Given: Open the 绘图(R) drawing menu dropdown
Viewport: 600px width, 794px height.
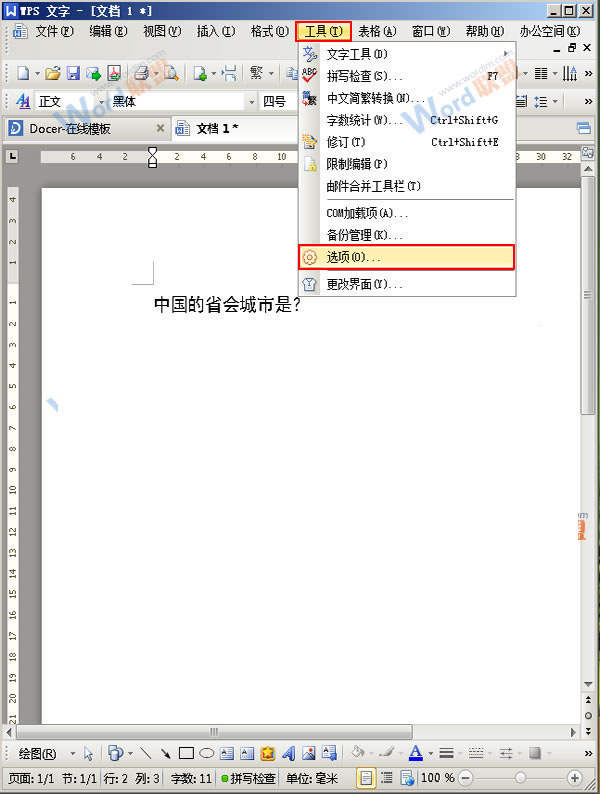Looking at the screenshot, I should point(73,753).
